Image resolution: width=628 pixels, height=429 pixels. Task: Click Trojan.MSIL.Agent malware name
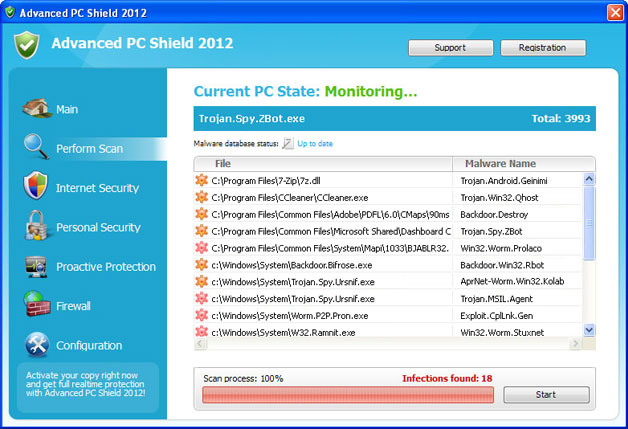click(496, 299)
